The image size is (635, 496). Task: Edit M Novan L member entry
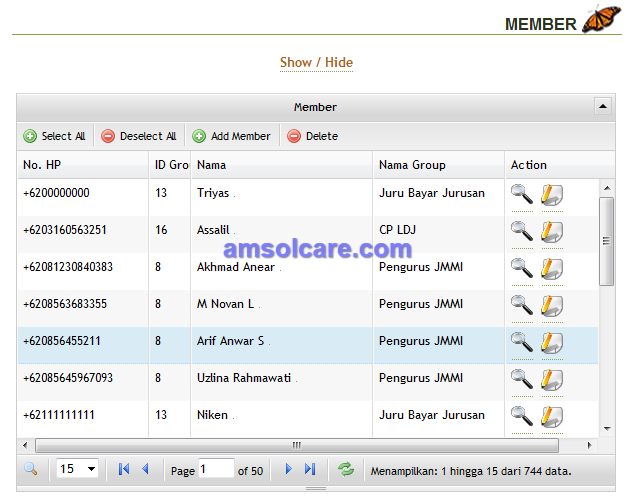(x=552, y=306)
